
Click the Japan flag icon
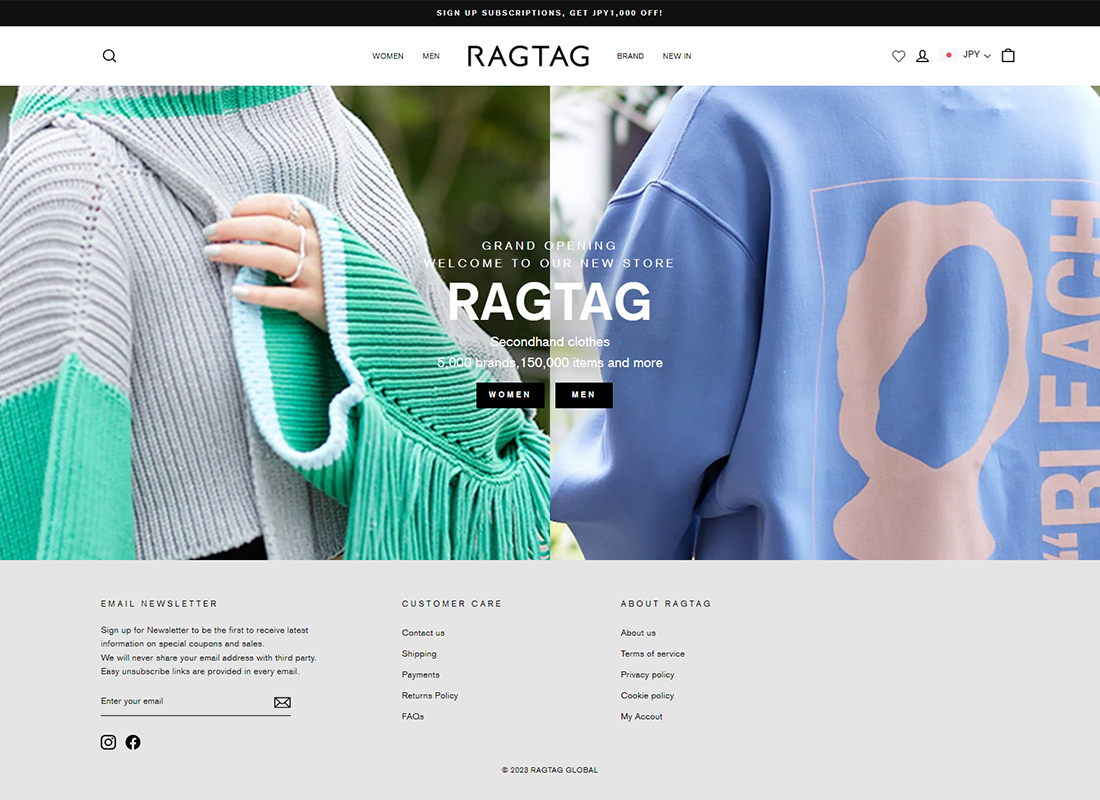pos(948,55)
